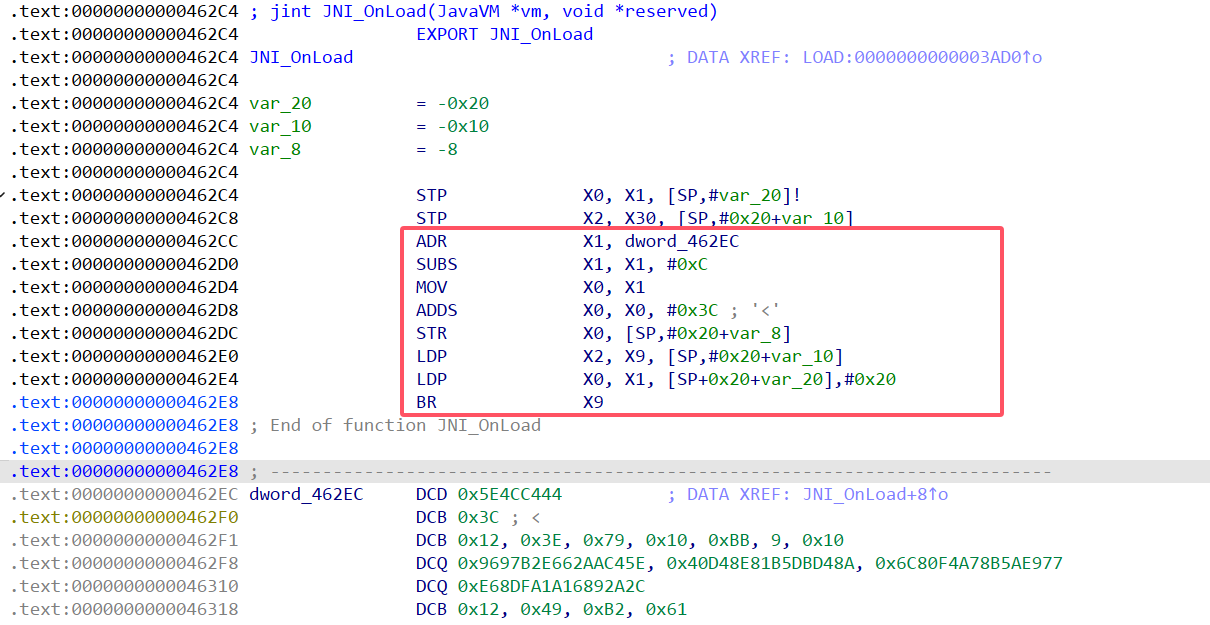The height and width of the screenshot is (625, 1210).
Task: Select the LDP X2, X9 instruction
Action: point(629,356)
